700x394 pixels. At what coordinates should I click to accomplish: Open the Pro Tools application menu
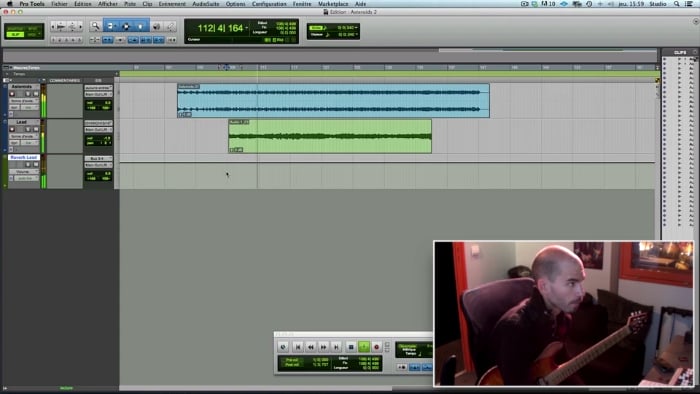[x=32, y=4]
